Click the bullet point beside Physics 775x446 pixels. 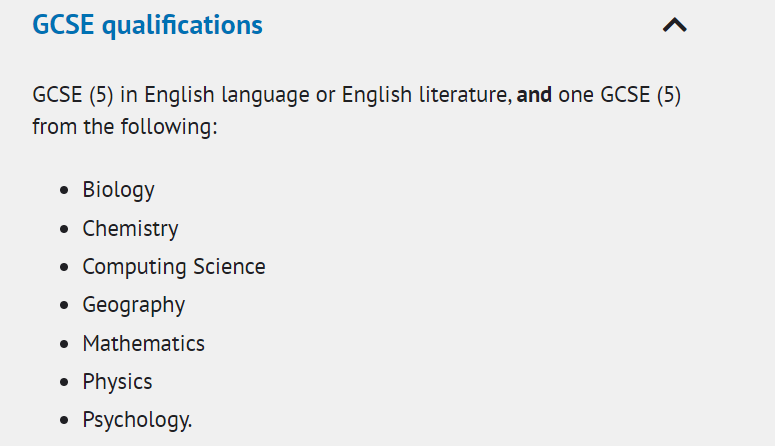[64, 382]
